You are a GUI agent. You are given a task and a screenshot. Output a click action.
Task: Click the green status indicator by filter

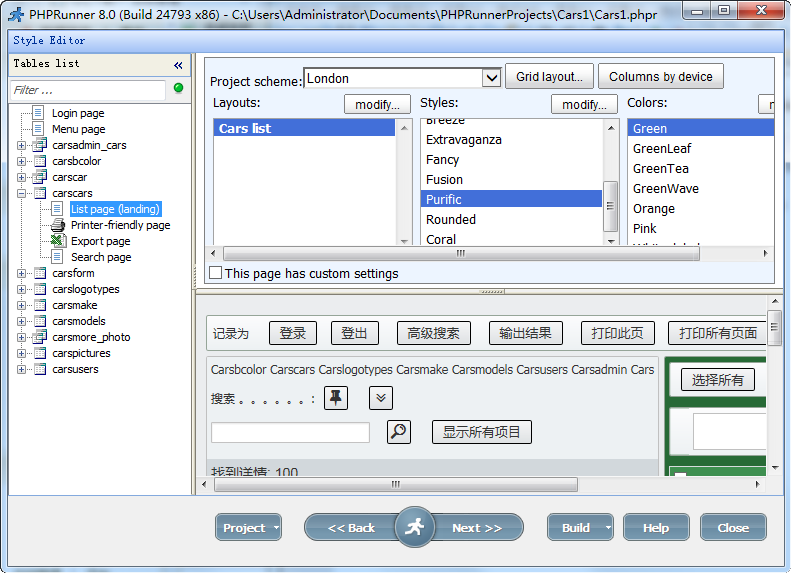coord(179,89)
